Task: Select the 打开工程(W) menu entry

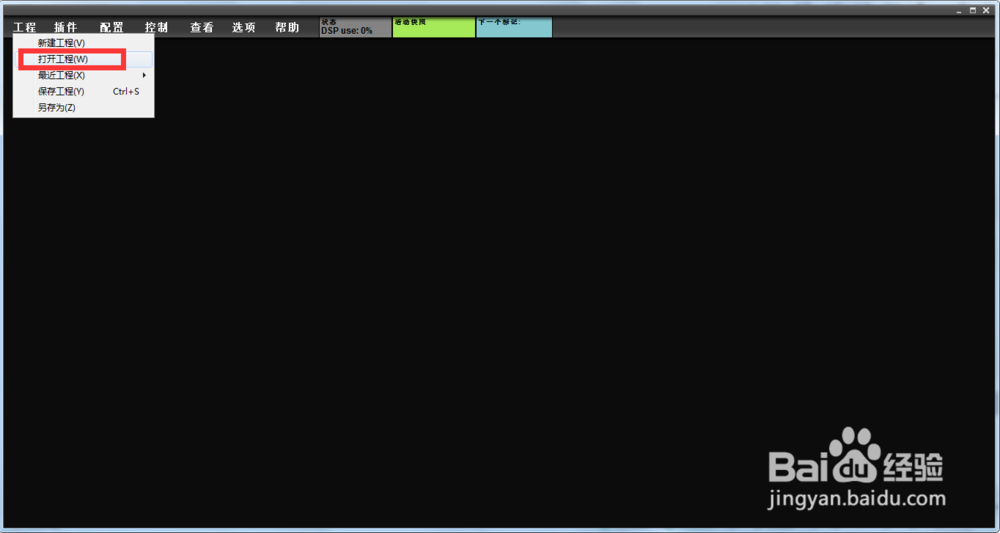Action: [x=84, y=59]
